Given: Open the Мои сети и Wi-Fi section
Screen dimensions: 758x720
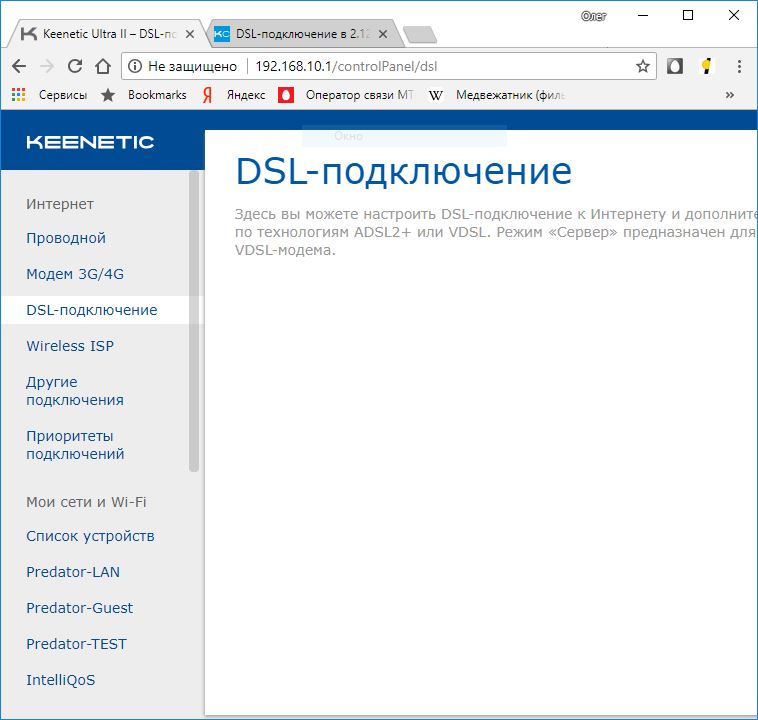Looking at the screenshot, I should [x=86, y=502].
